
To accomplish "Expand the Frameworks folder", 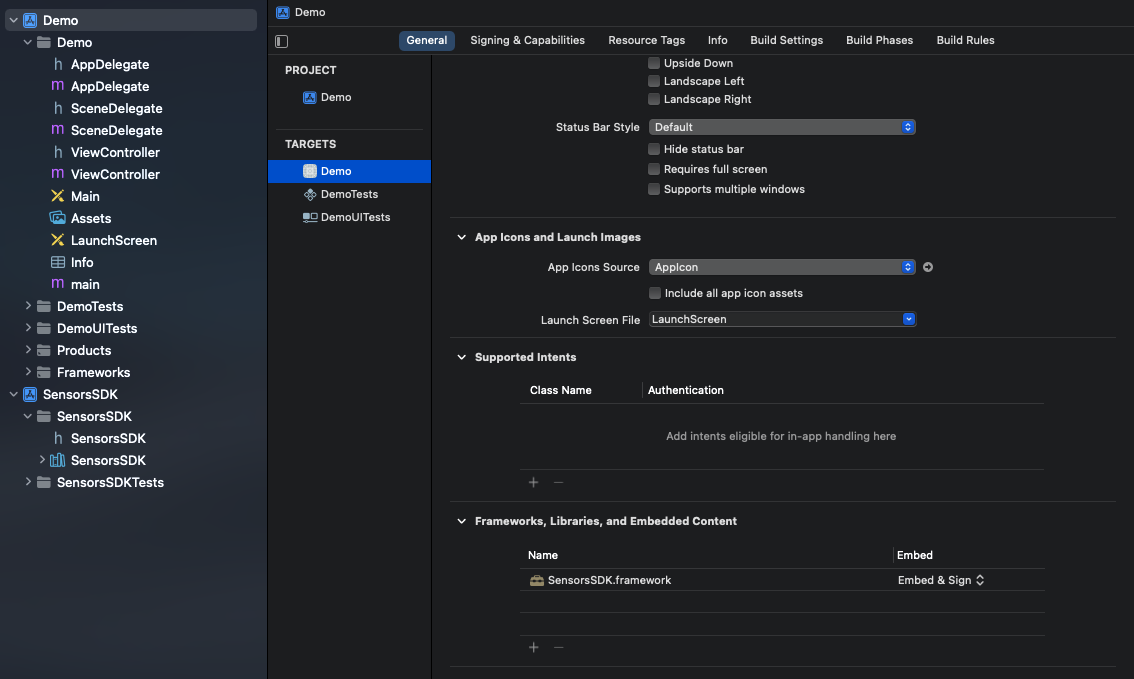I will (28, 372).
